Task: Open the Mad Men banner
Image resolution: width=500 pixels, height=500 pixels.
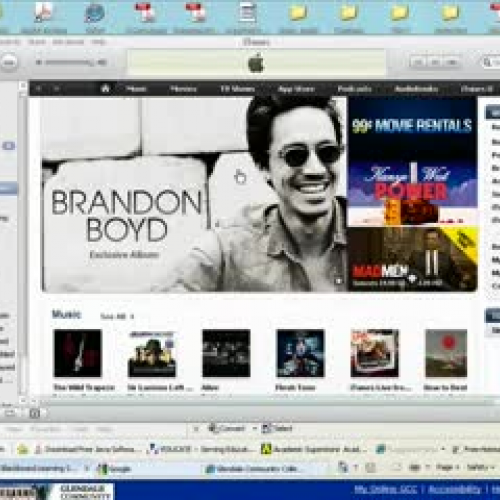Action: tap(413, 259)
